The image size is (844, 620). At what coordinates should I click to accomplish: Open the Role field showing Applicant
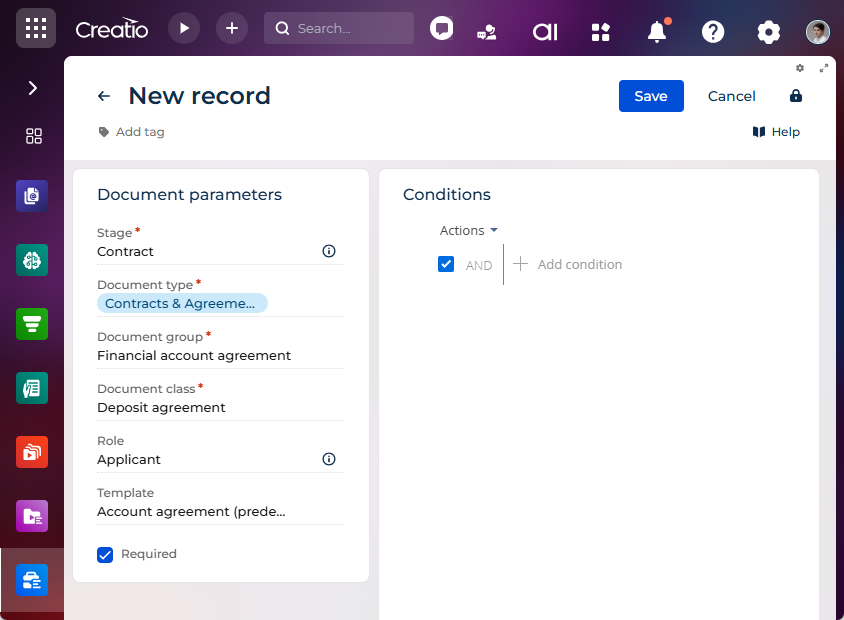pyautogui.click(x=220, y=459)
